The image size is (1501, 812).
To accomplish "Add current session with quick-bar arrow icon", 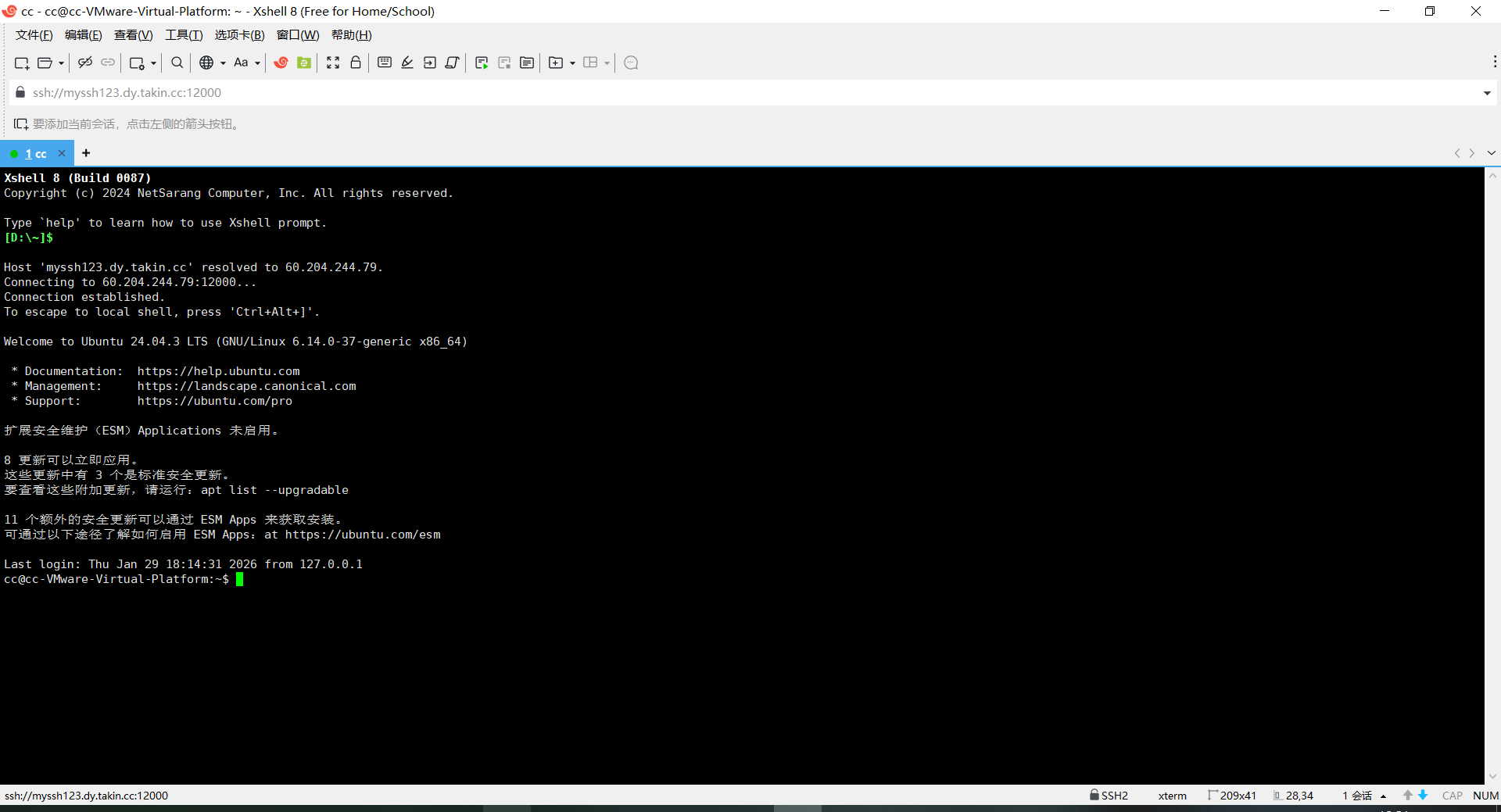I will (21, 124).
